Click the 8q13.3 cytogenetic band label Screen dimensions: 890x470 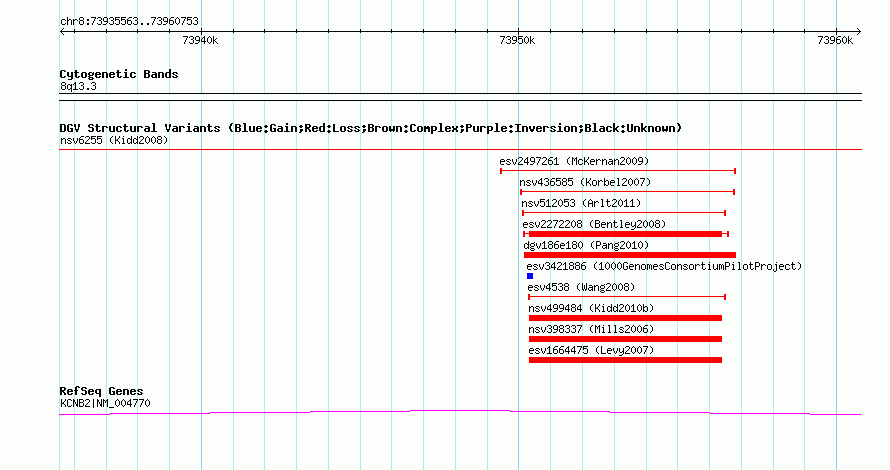pyautogui.click(x=78, y=86)
